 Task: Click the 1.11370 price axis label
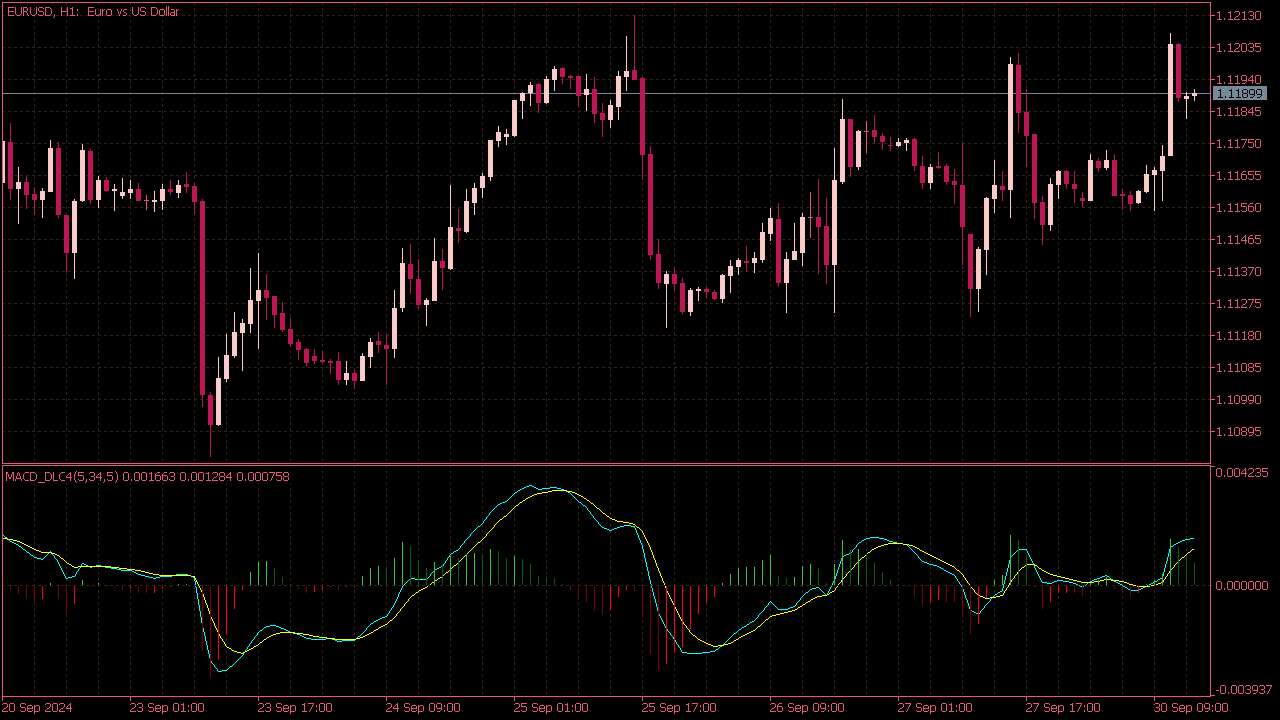pos(1239,272)
